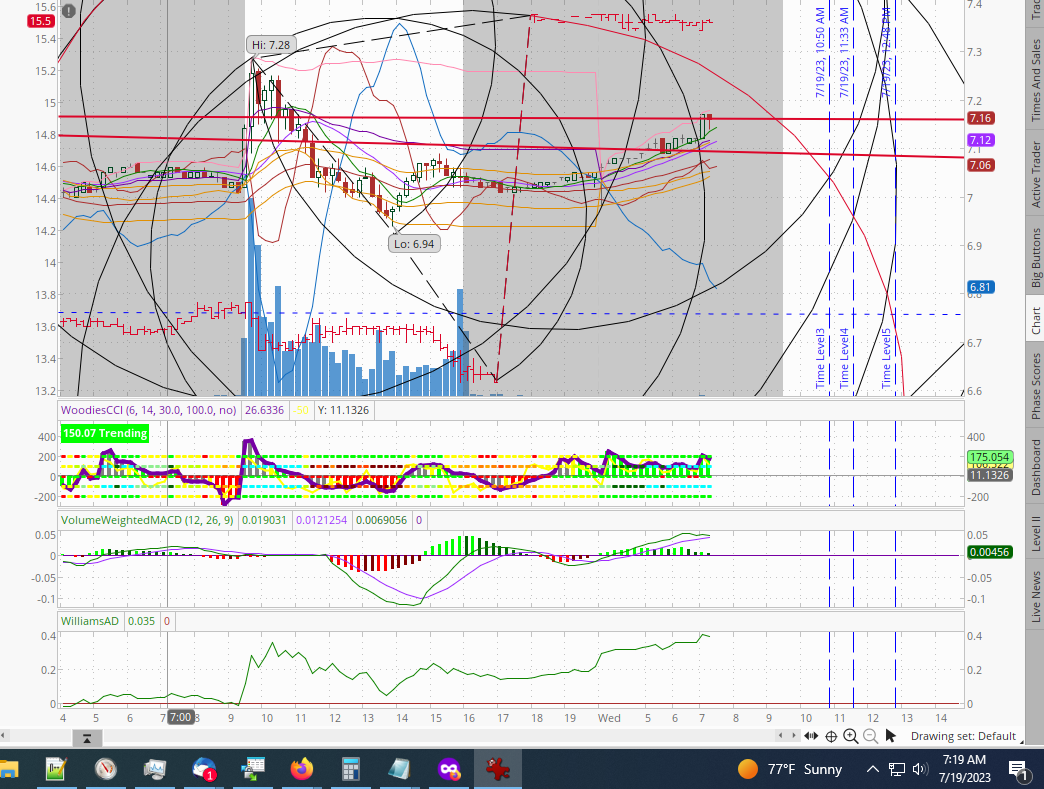Click the gray exclamation alert icon
Viewport: 1044px width, 789px height.
[x=68, y=11]
